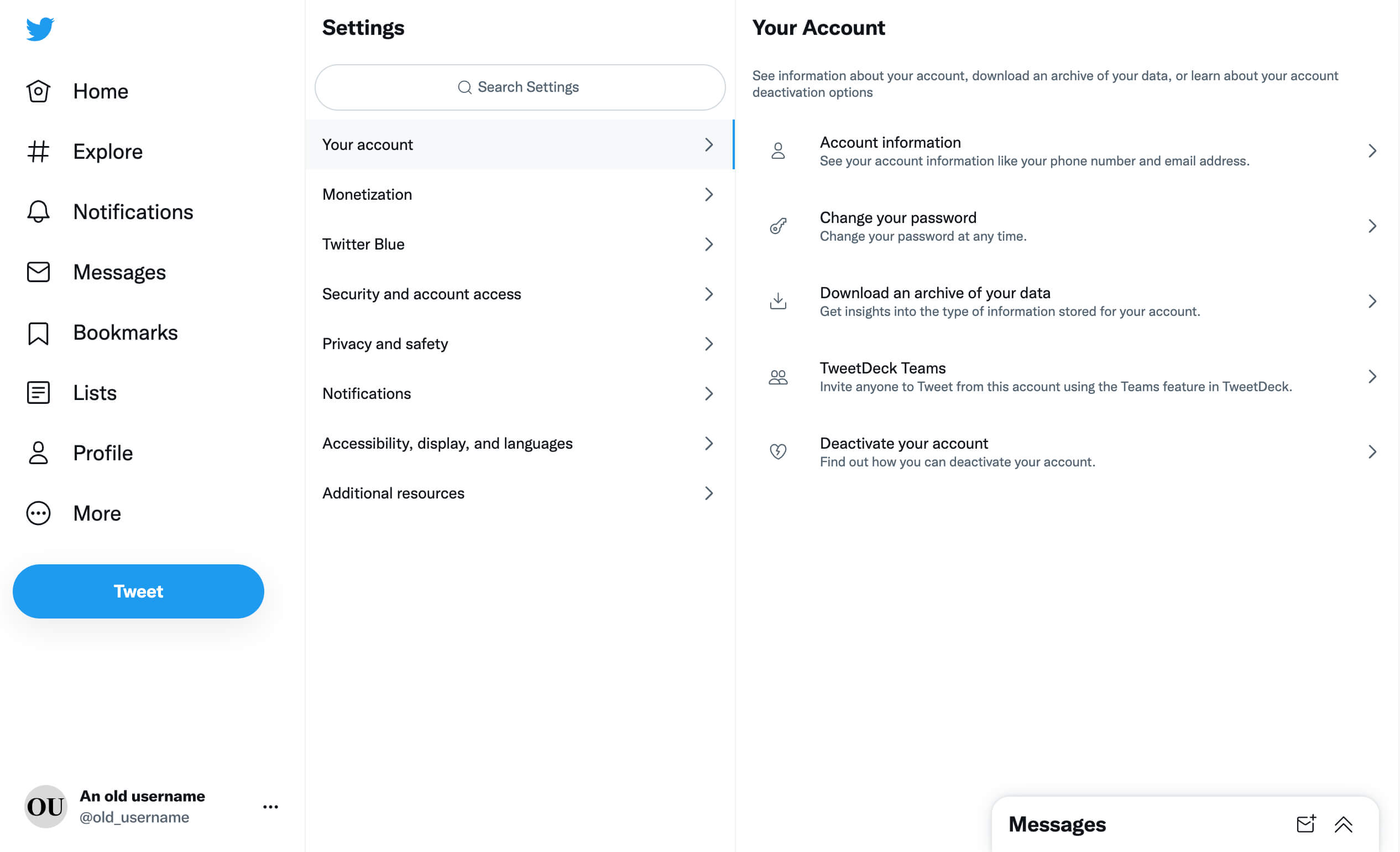Click the Notifications bell icon

click(38, 212)
